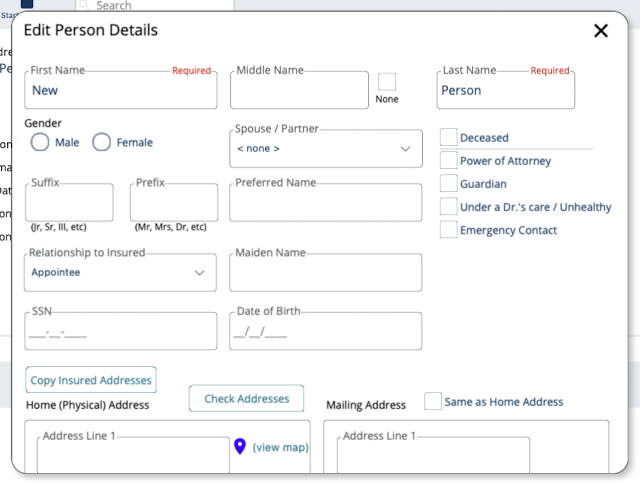Screen dimensions: 640x485
Task: Focus the First Name field
Action: point(121,90)
